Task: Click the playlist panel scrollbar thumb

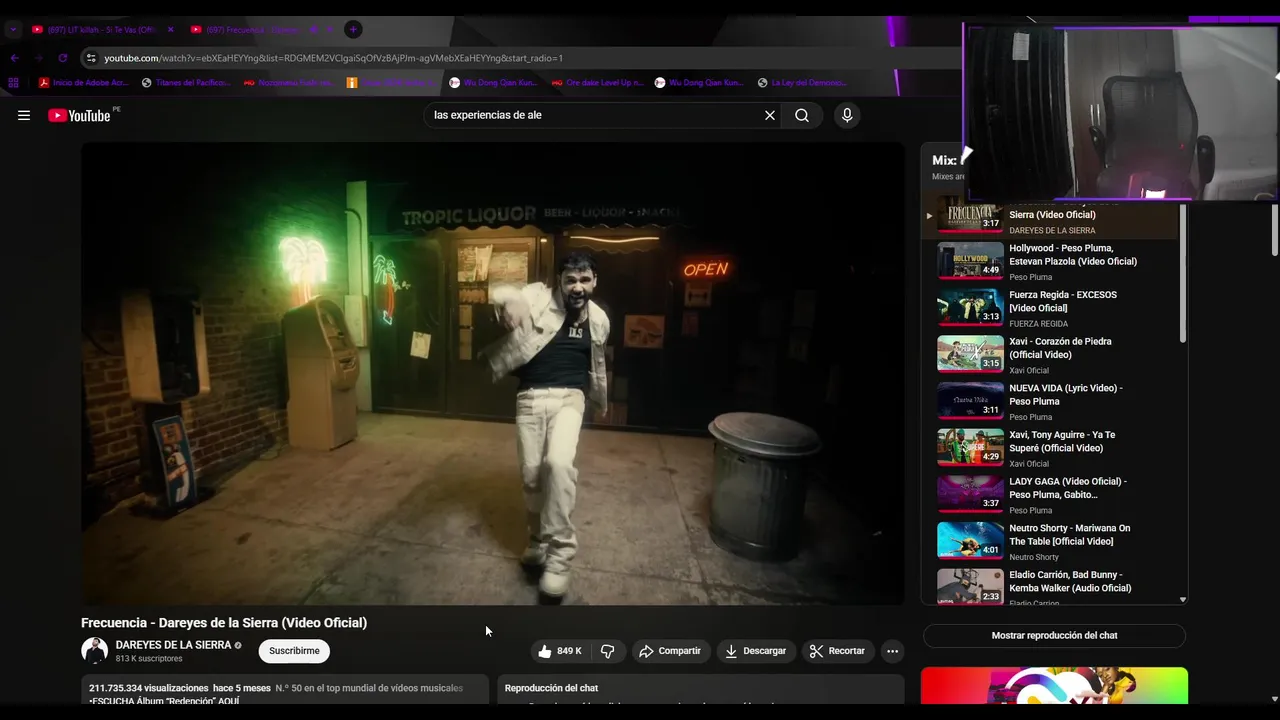Action: pos(1183,272)
